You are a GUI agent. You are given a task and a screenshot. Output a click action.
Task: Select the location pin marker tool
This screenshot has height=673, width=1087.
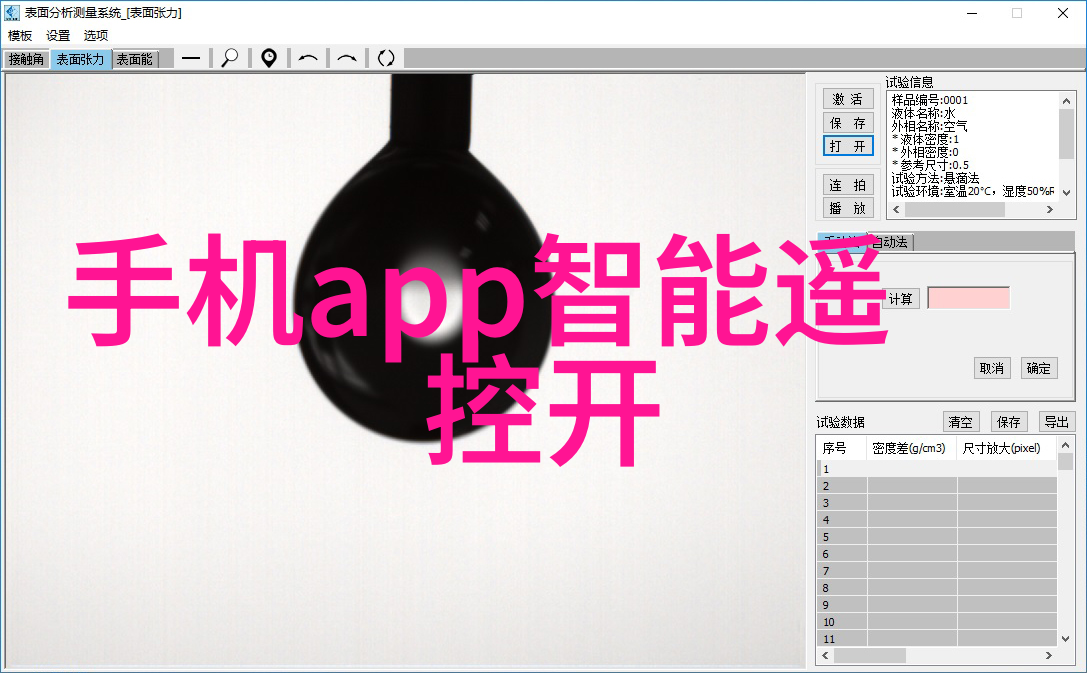coord(268,59)
